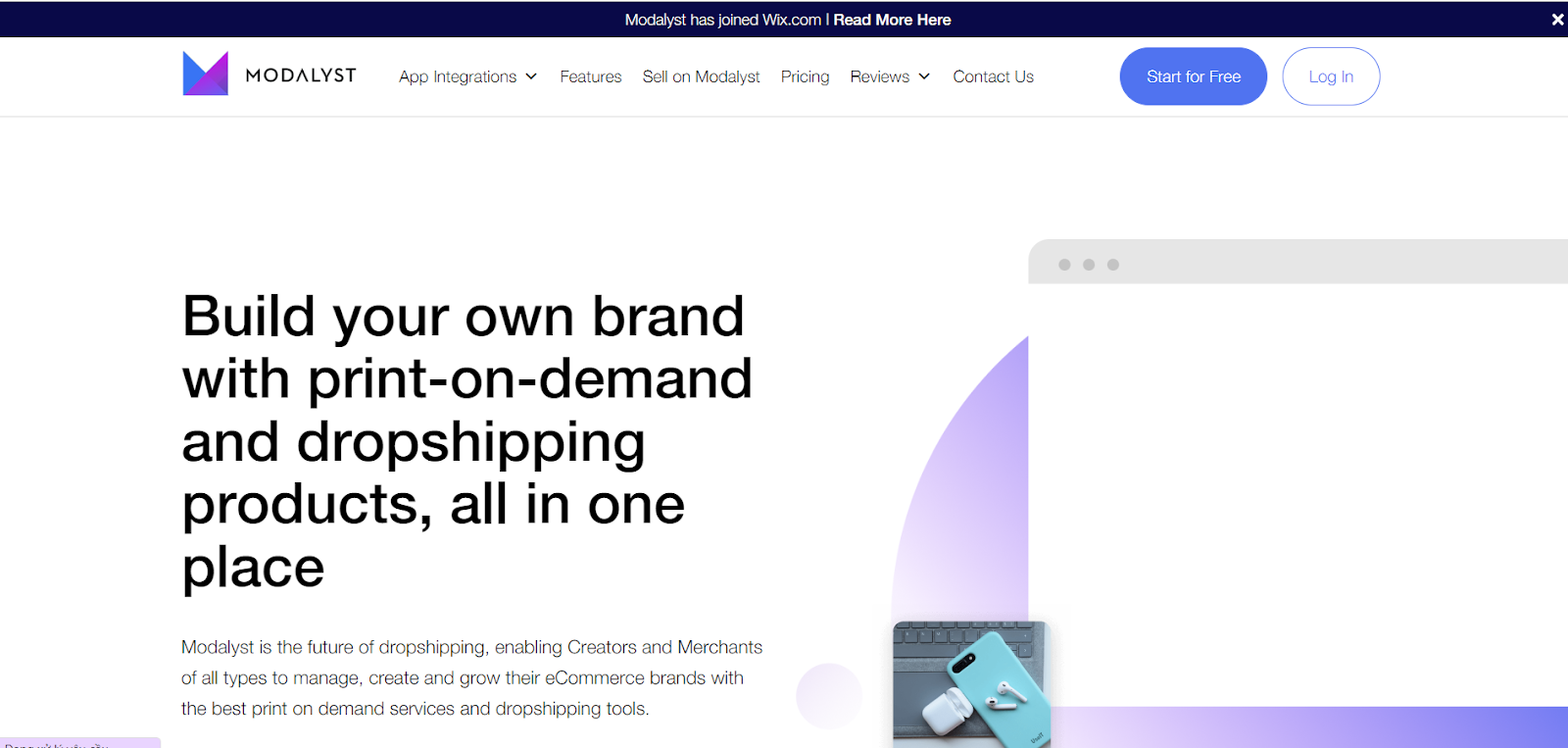Click the Start for Free button

click(x=1194, y=76)
